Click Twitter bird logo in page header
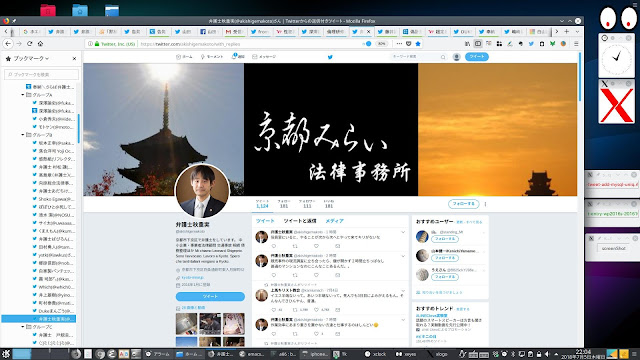The image size is (640, 360). point(330,57)
